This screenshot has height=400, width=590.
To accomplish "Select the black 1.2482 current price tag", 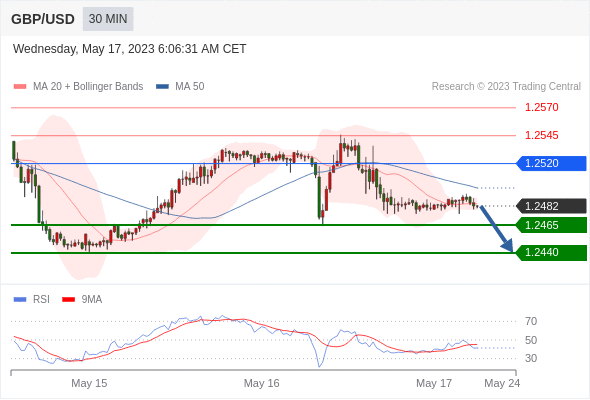I will coord(551,206).
